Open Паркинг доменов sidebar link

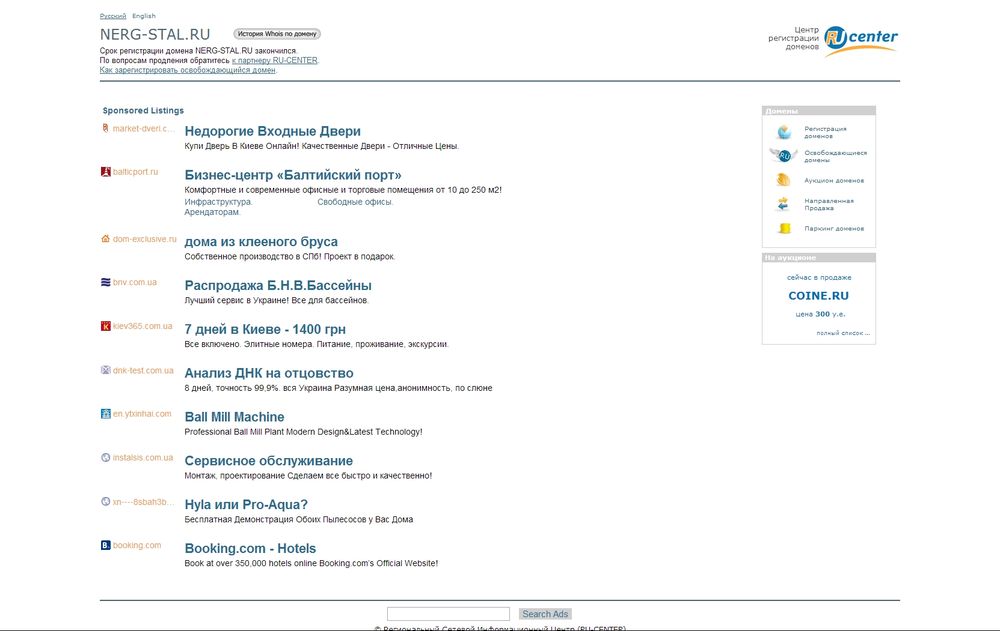click(x=834, y=228)
